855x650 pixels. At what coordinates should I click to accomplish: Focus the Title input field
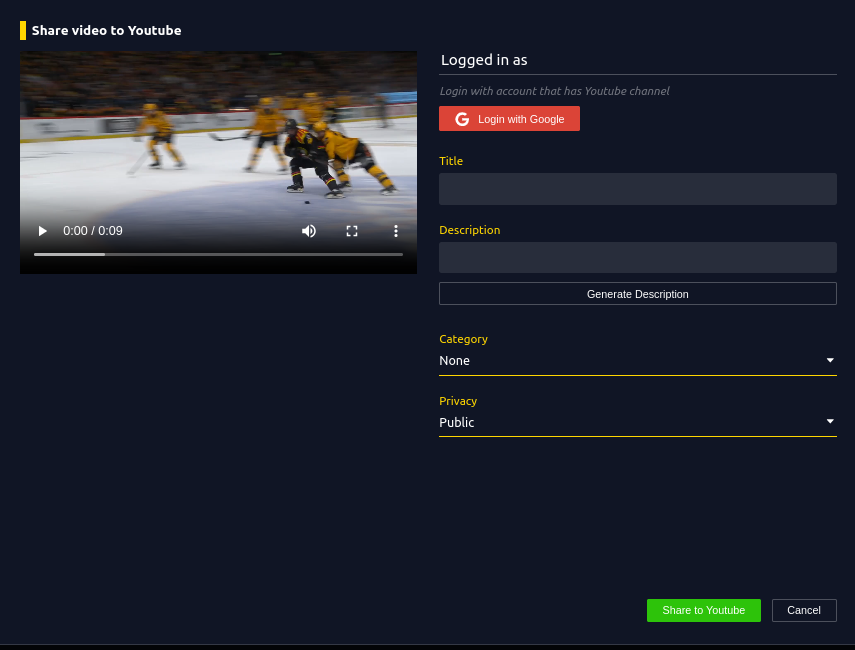[637, 189]
